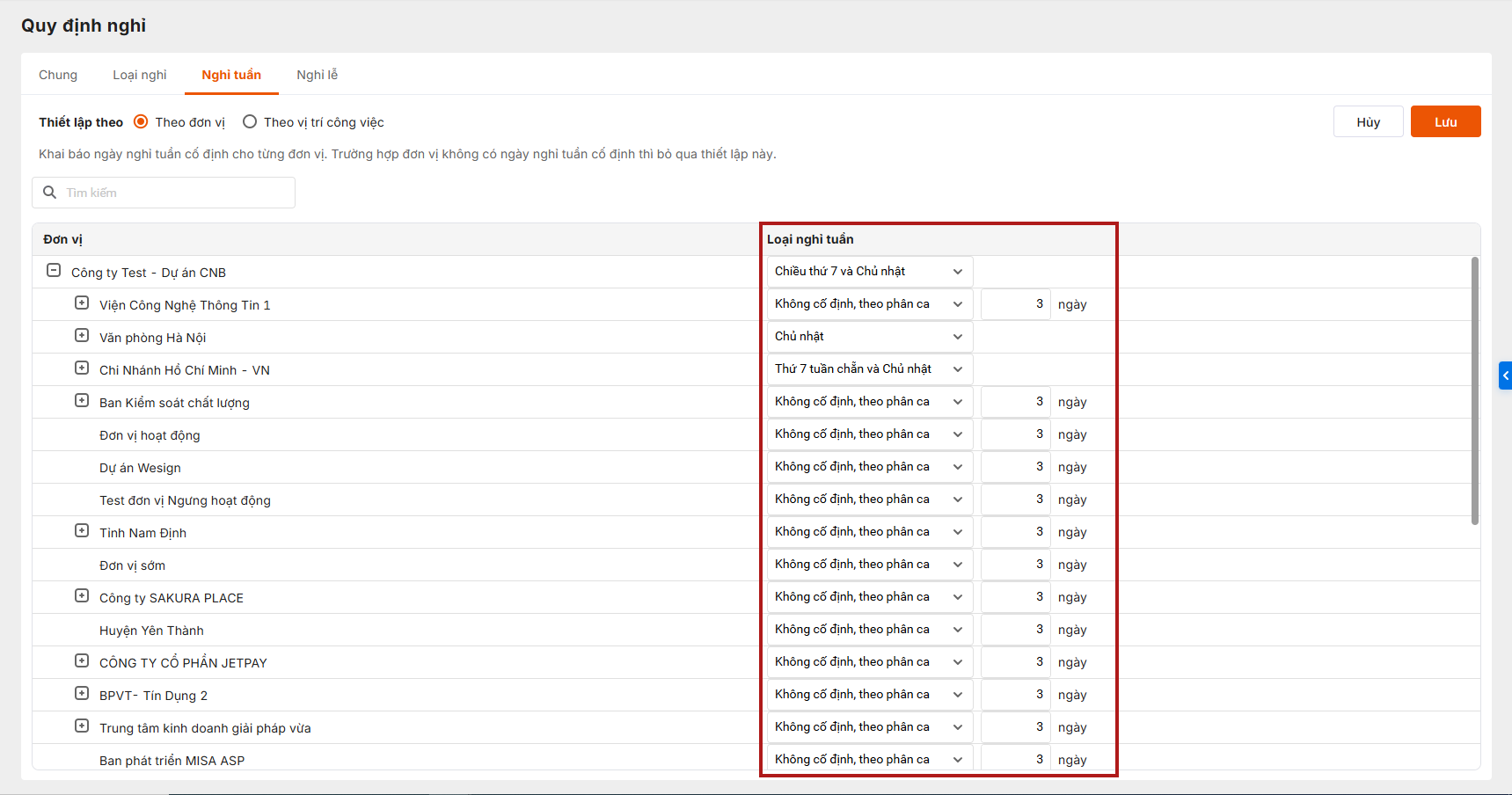Expand Công ty SAKURA PLACE
1512x795 pixels.
click(82, 596)
